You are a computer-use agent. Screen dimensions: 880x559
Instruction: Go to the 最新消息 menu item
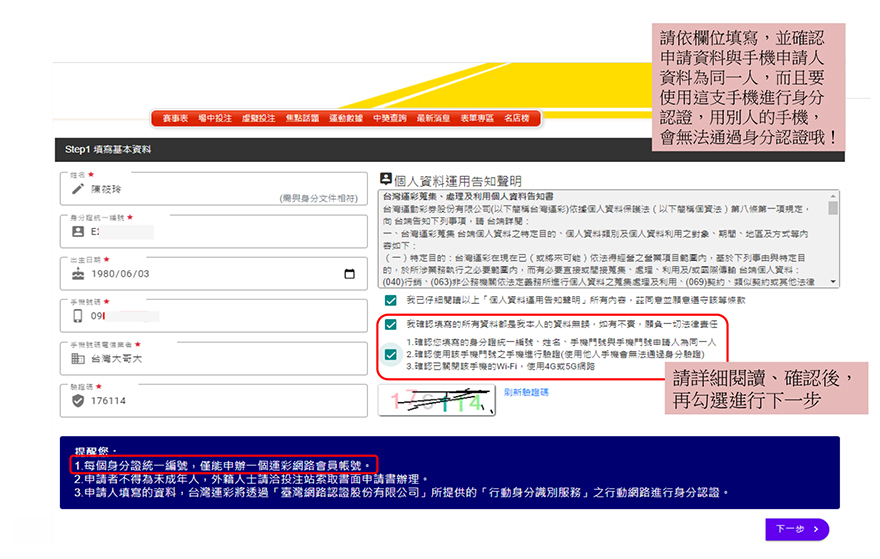pyautogui.click(x=432, y=118)
